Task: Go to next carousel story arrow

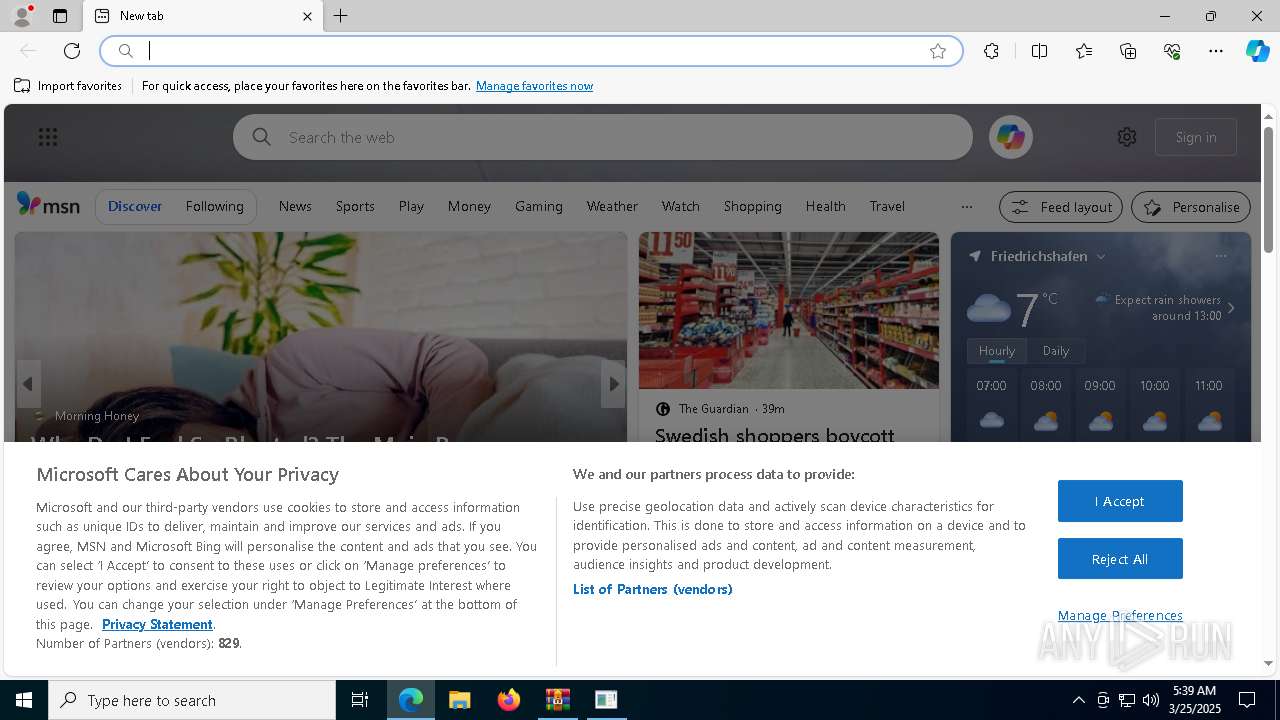Action: (x=613, y=384)
